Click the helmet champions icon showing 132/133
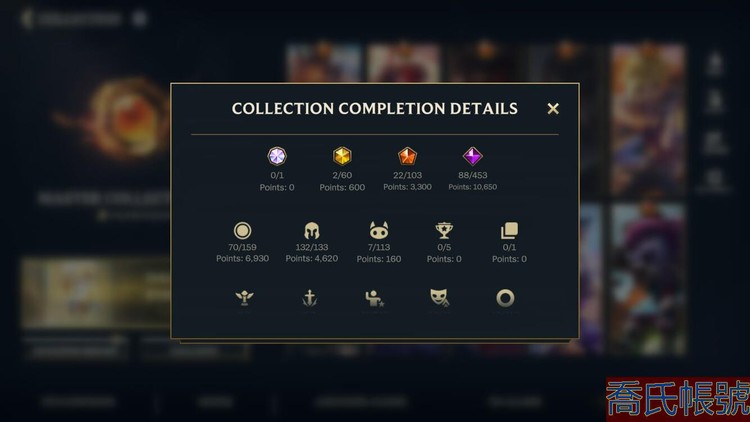The height and width of the screenshot is (422, 750). click(312, 231)
